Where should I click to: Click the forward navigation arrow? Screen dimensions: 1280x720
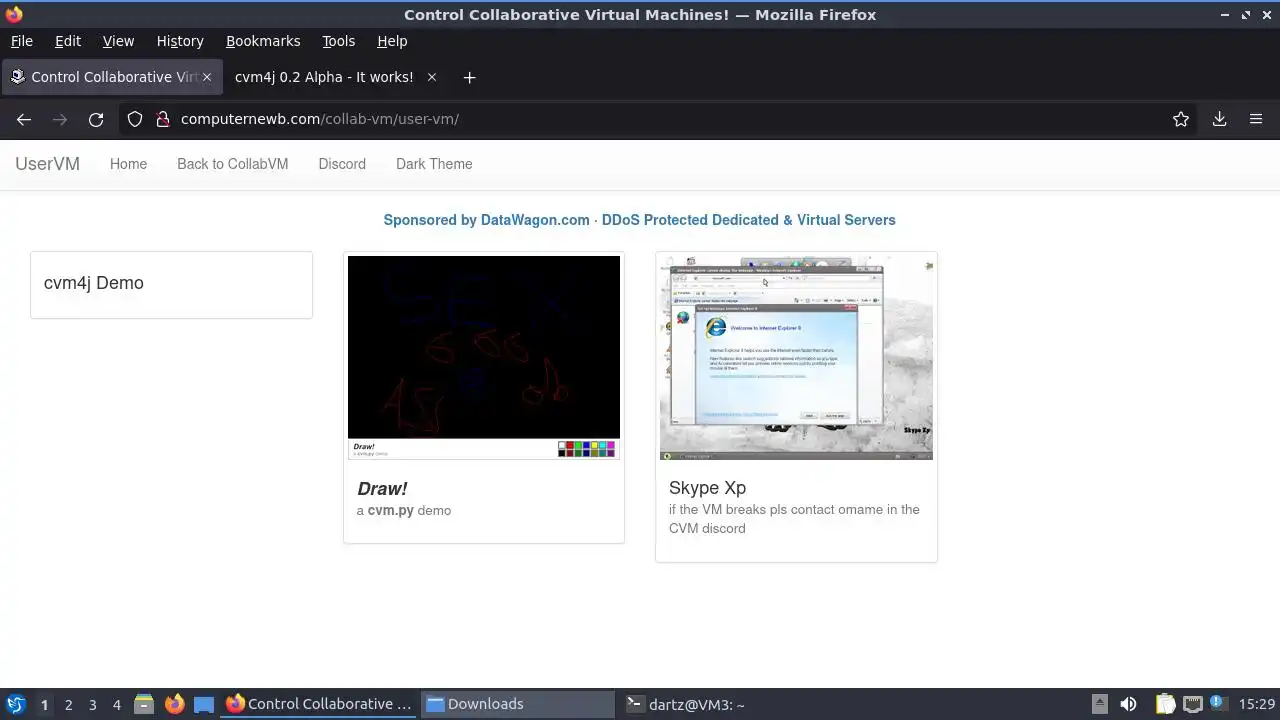60,119
